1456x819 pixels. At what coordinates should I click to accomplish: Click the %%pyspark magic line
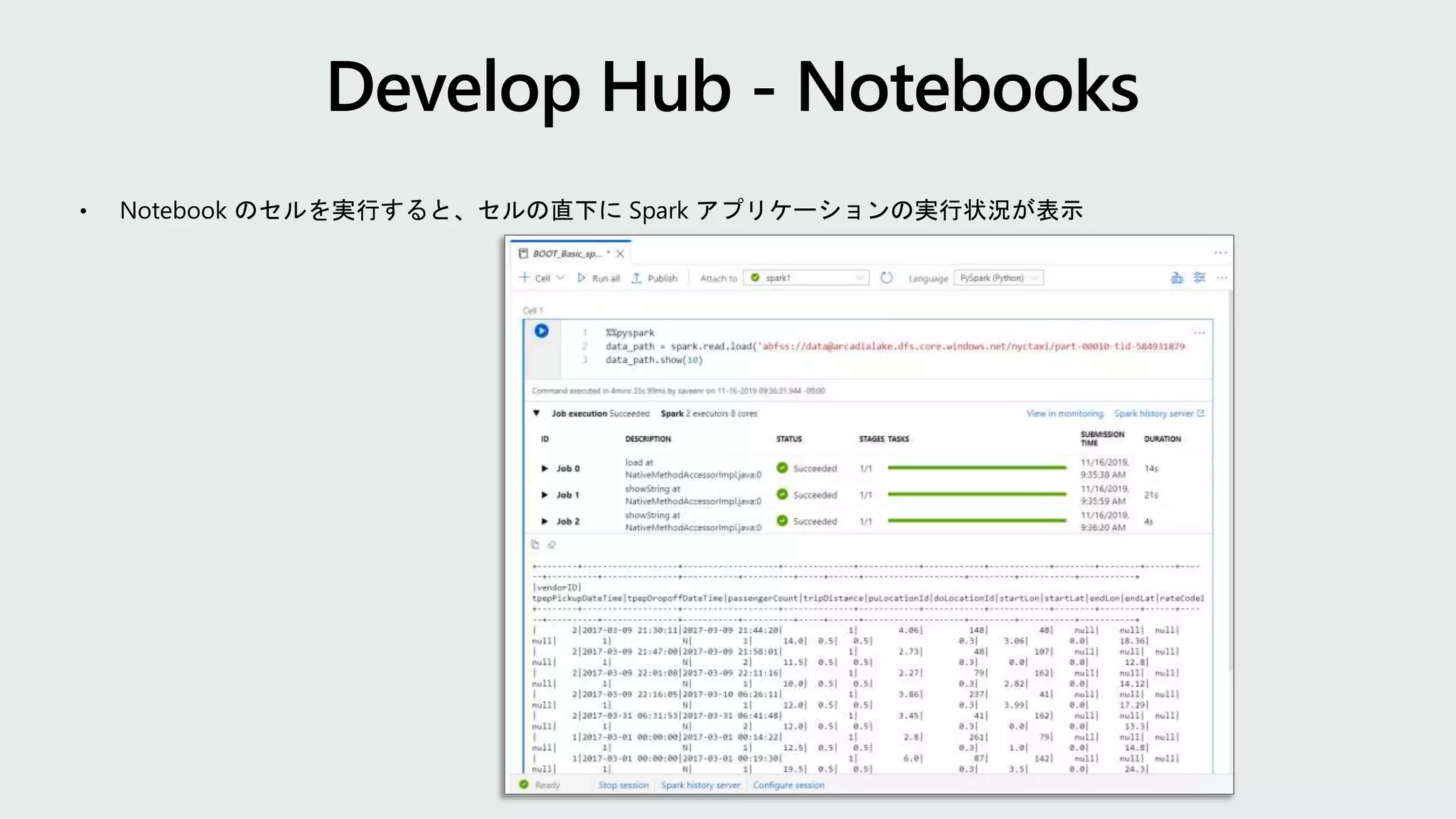[630, 333]
